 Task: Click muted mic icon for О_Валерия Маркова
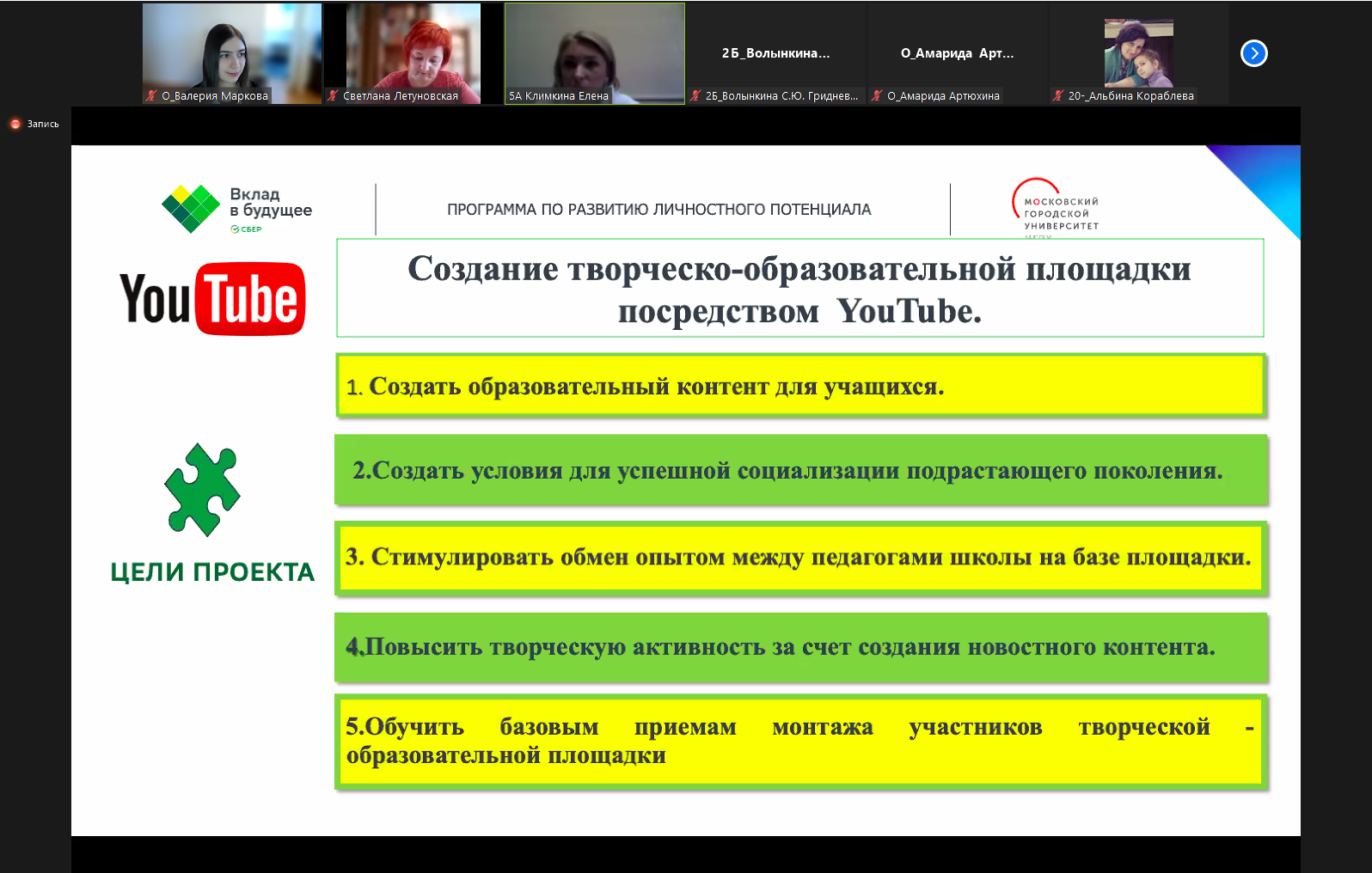[x=152, y=96]
